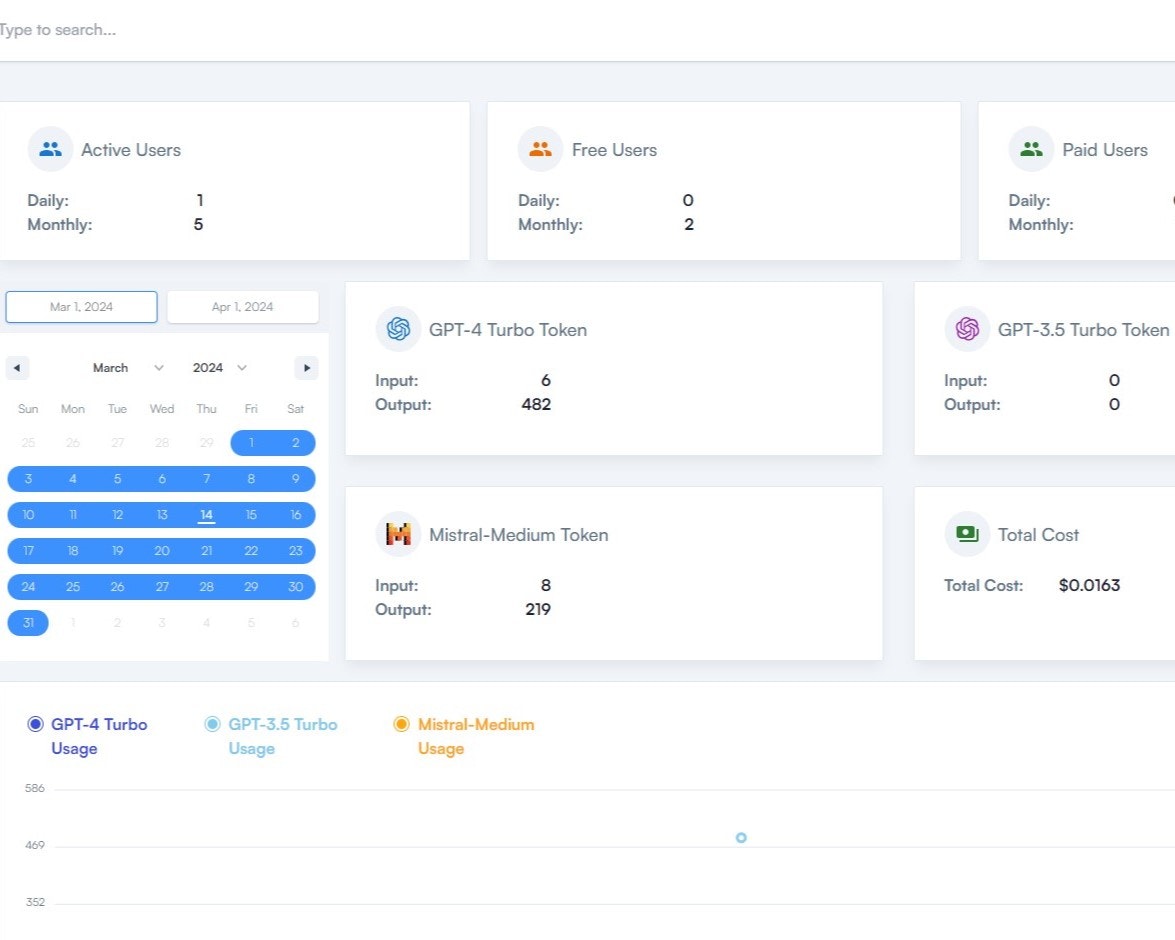Click the Paid Users icon
1175x940 pixels.
pyautogui.click(x=1031, y=147)
